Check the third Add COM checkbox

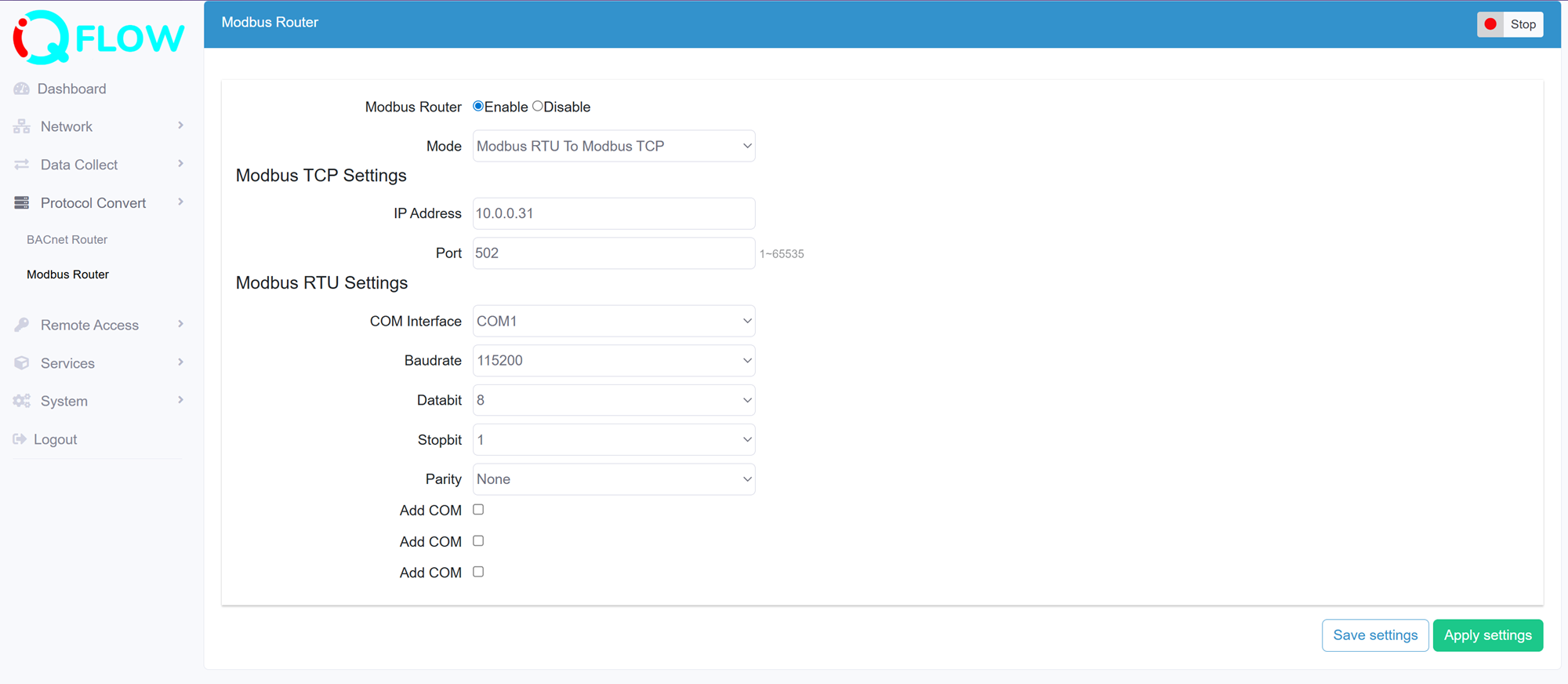coord(478,572)
